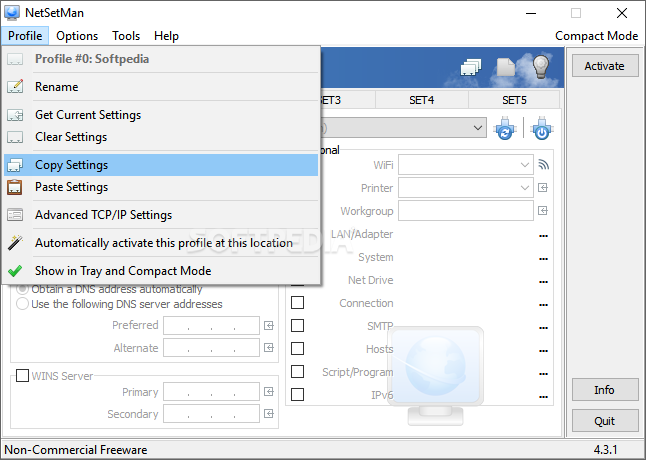Switch to the SET5 tab
This screenshot has height=460, width=646.
[514, 100]
